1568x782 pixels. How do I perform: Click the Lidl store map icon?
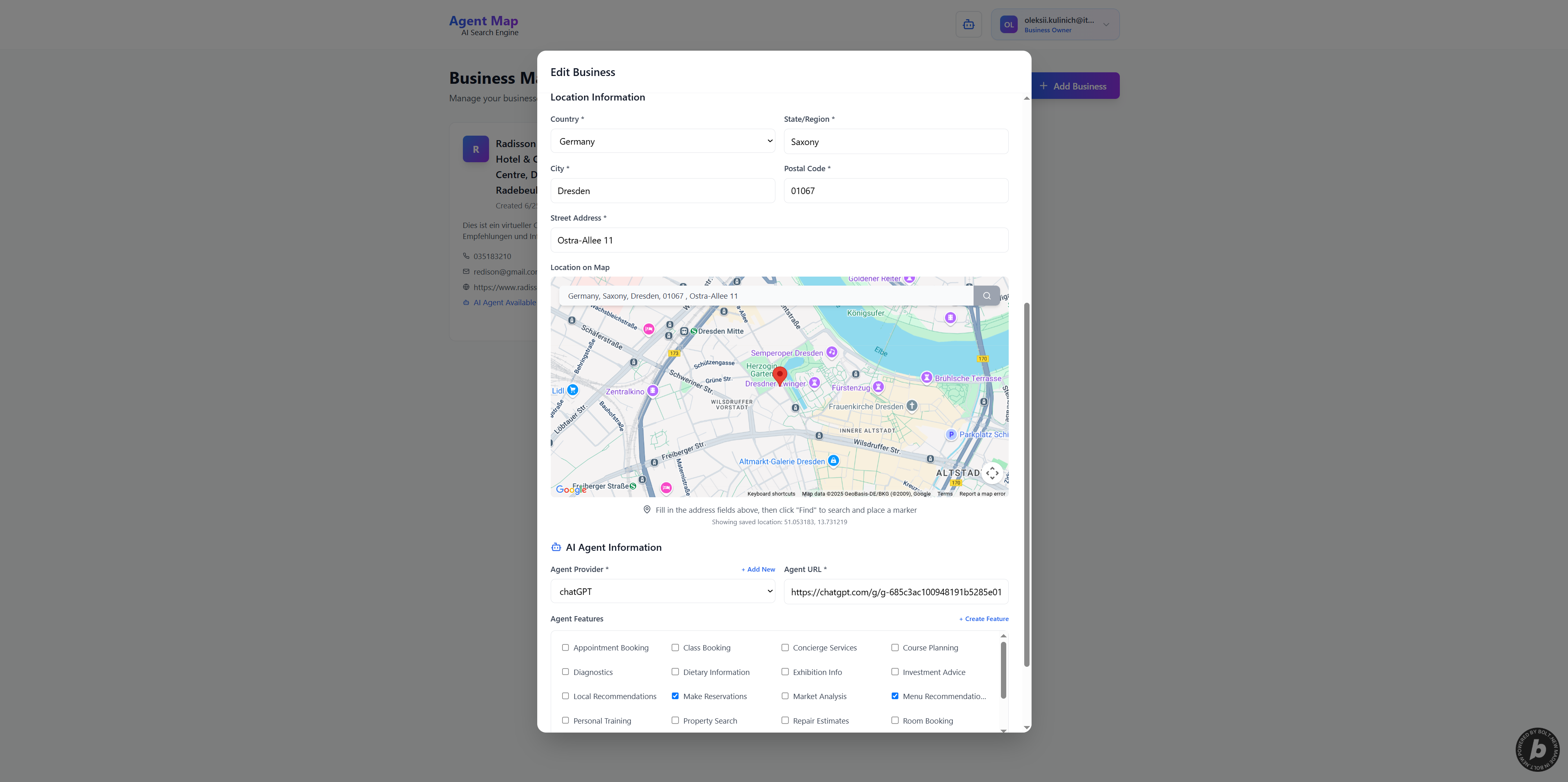click(573, 390)
